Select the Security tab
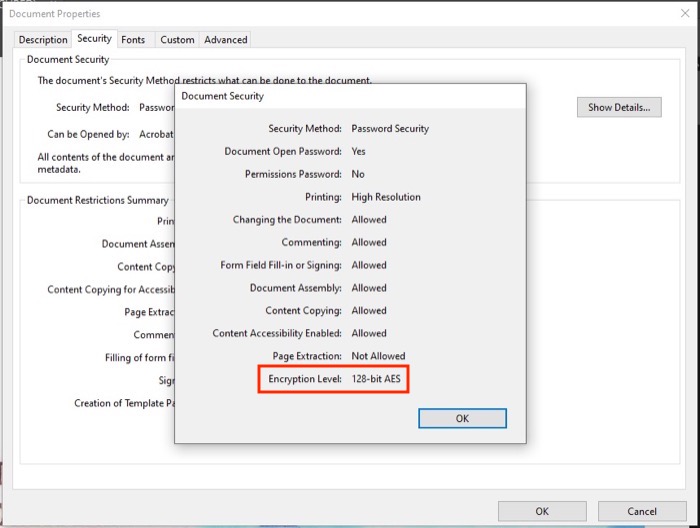 click(94, 38)
